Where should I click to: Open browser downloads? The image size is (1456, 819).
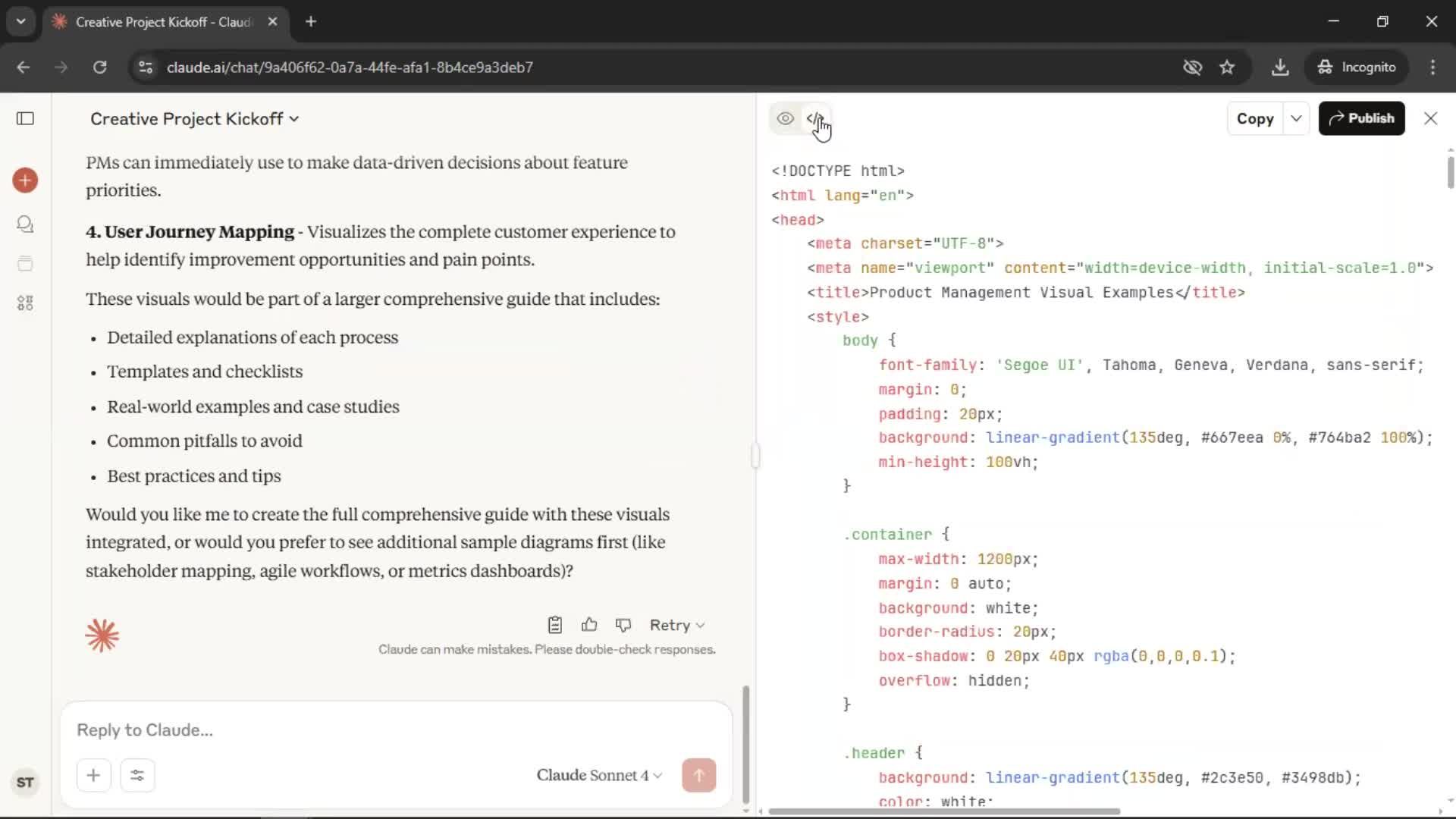click(1280, 67)
